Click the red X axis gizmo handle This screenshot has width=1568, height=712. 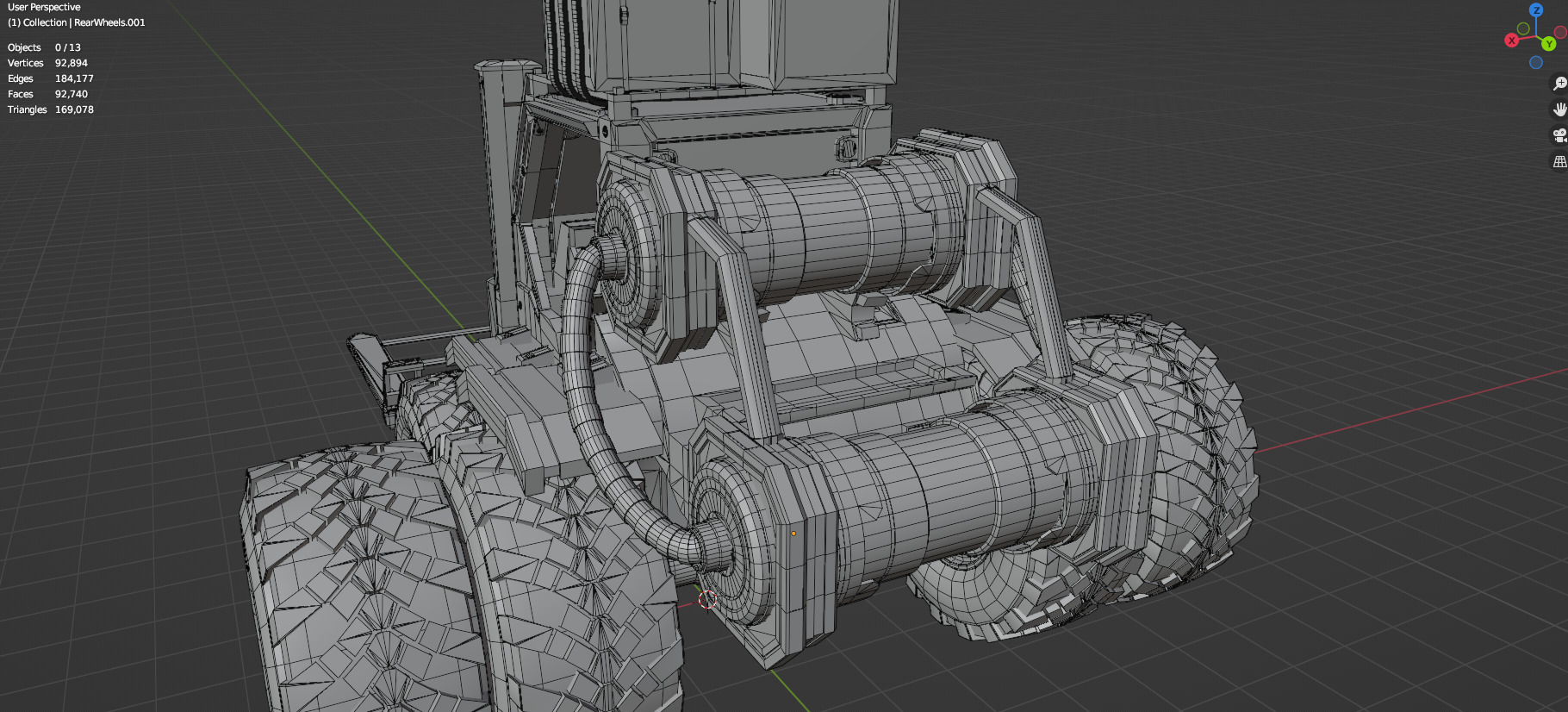[1511, 41]
